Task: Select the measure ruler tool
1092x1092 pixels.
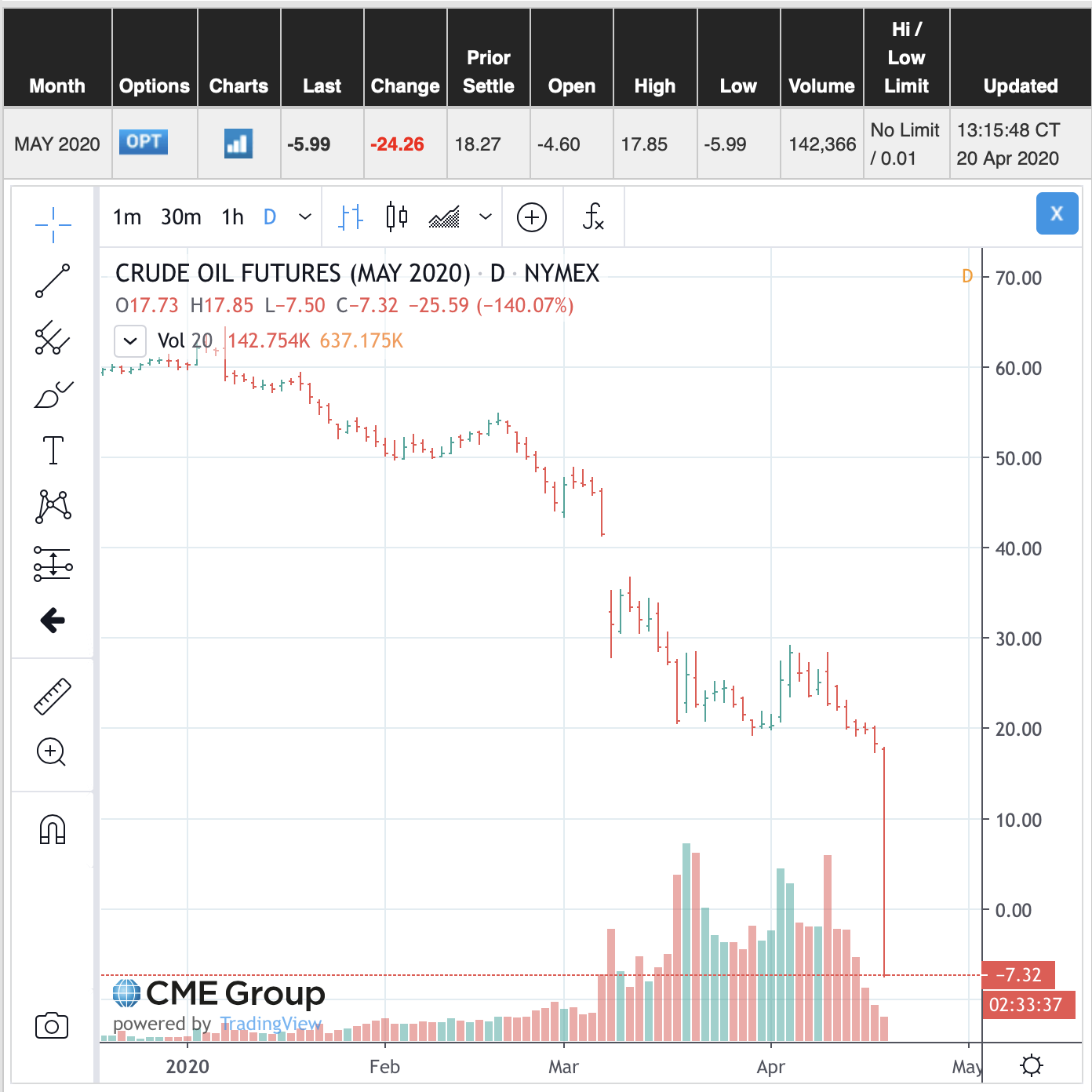Action: pos(53,697)
